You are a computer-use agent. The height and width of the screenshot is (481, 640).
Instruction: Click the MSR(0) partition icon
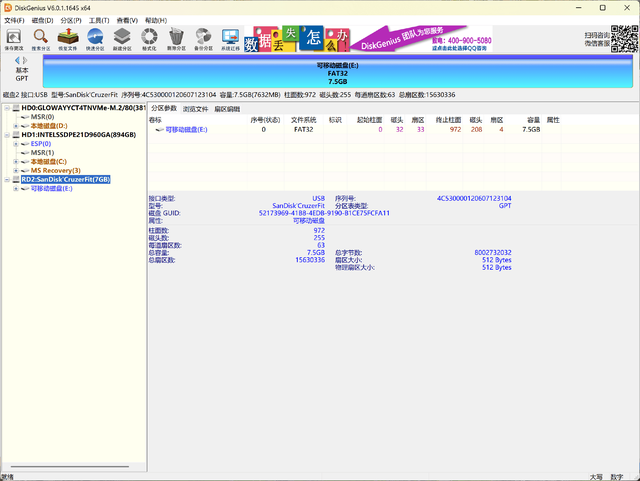(25, 117)
